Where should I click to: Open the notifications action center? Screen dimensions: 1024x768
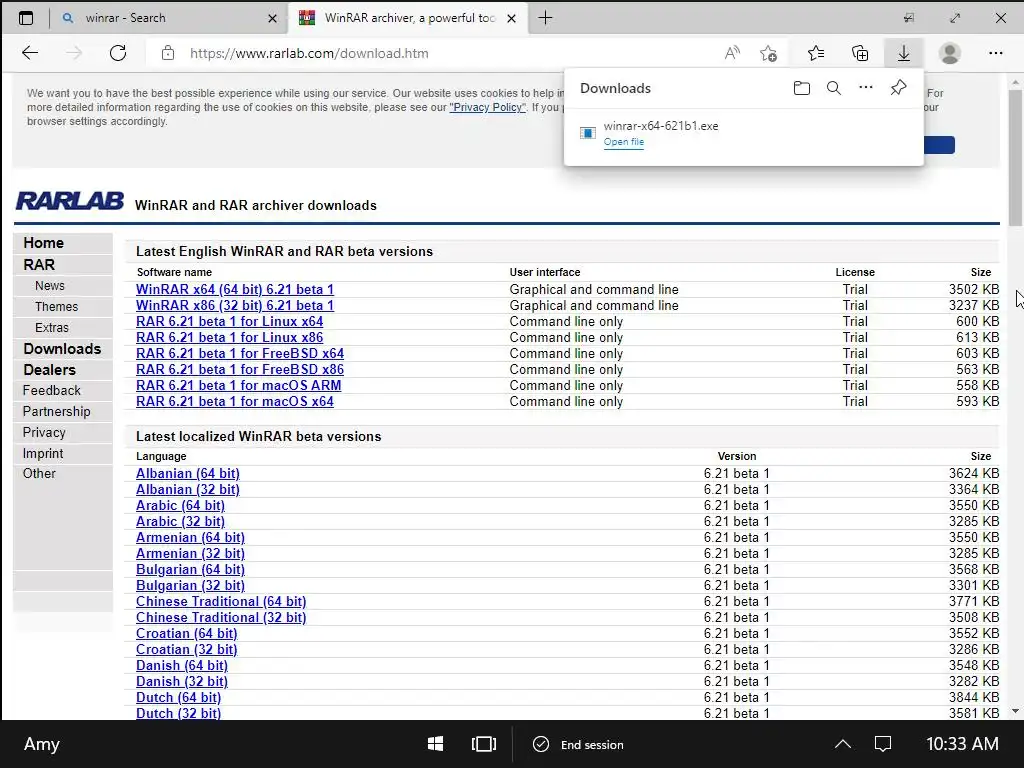(883, 744)
